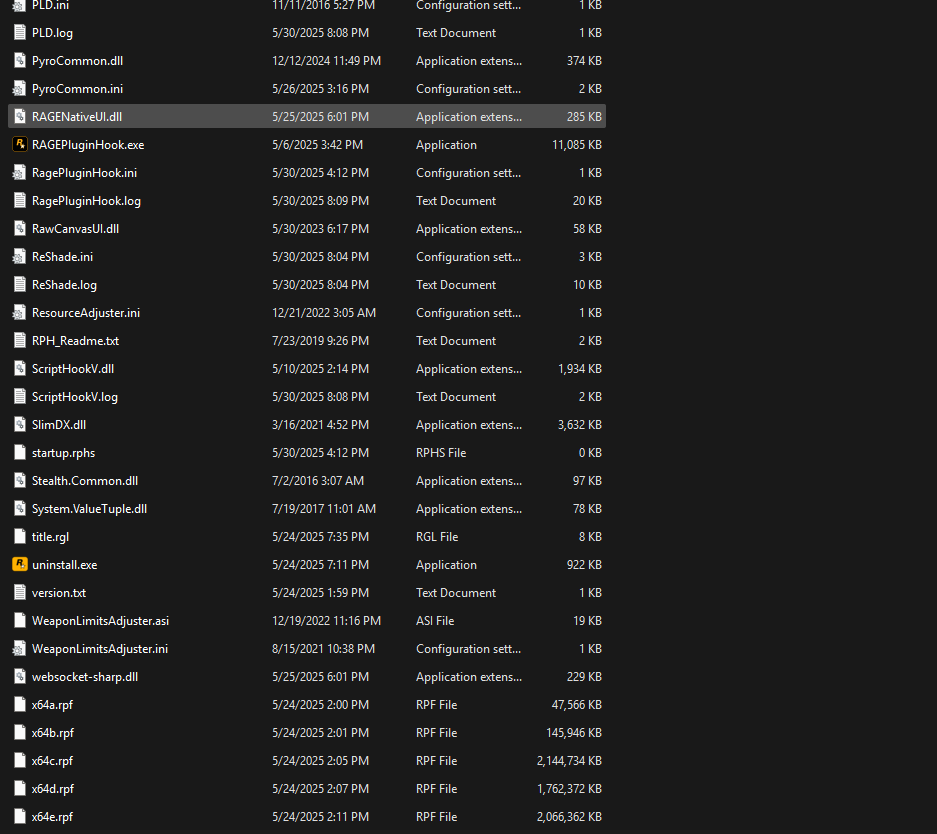This screenshot has height=834, width=937.
Task: Select the file name x64c.rpf
Action: [x=52, y=761]
